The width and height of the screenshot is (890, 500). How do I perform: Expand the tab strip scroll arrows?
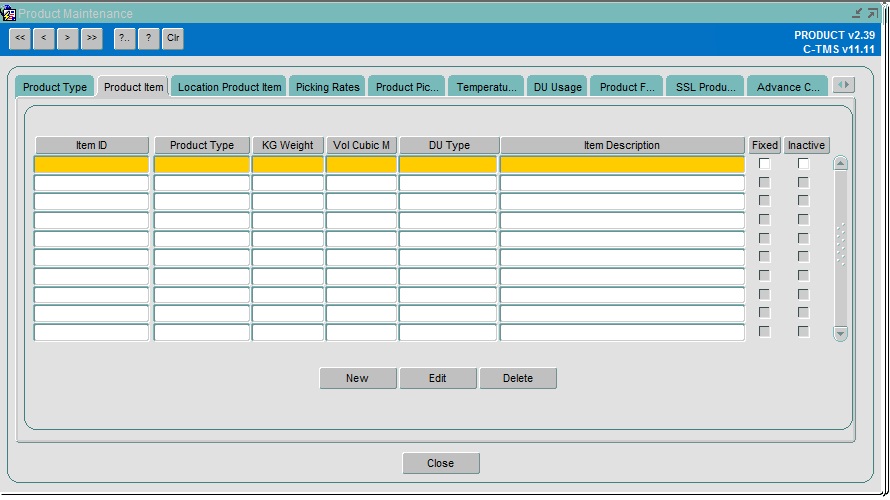pos(844,85)
